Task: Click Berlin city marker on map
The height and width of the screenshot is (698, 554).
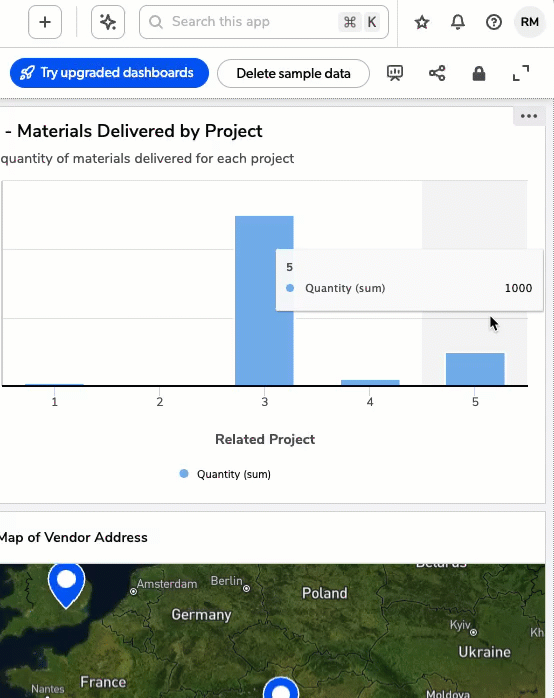Action: point(247,588)
